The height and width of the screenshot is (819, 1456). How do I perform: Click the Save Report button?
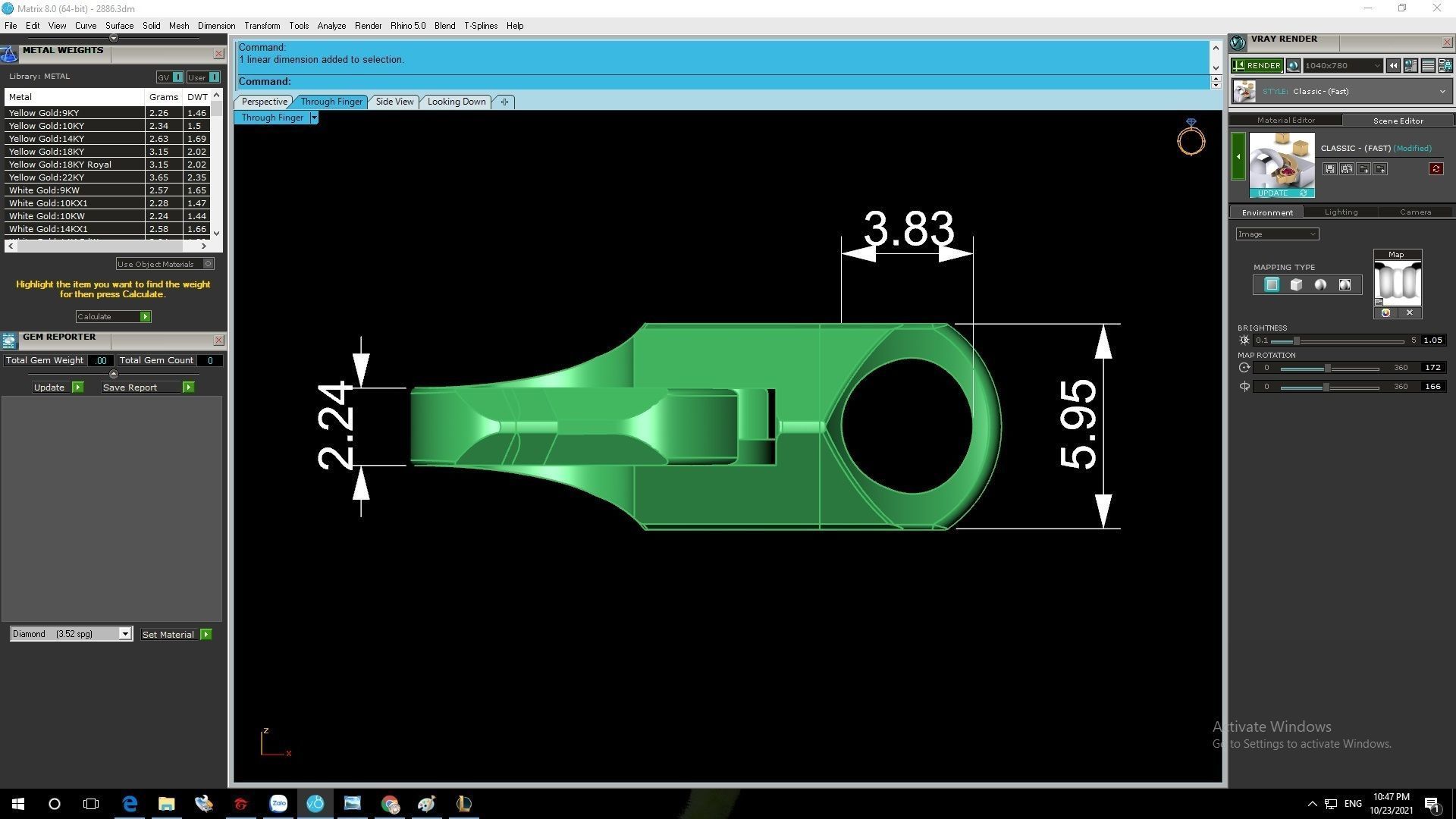148,388
